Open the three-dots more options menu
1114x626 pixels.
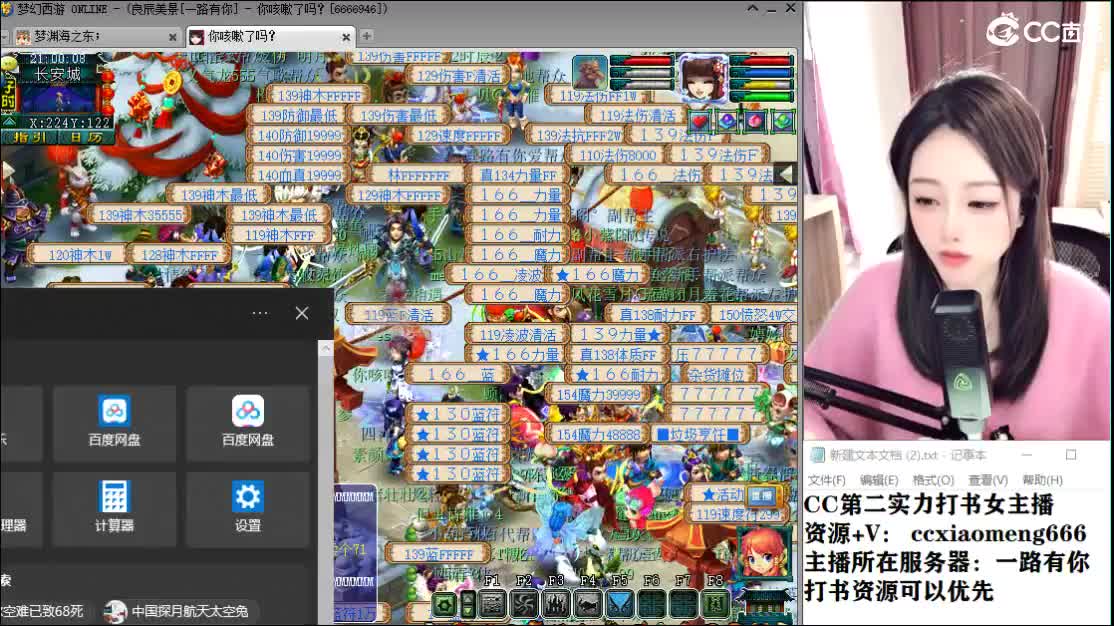point(260,313)
